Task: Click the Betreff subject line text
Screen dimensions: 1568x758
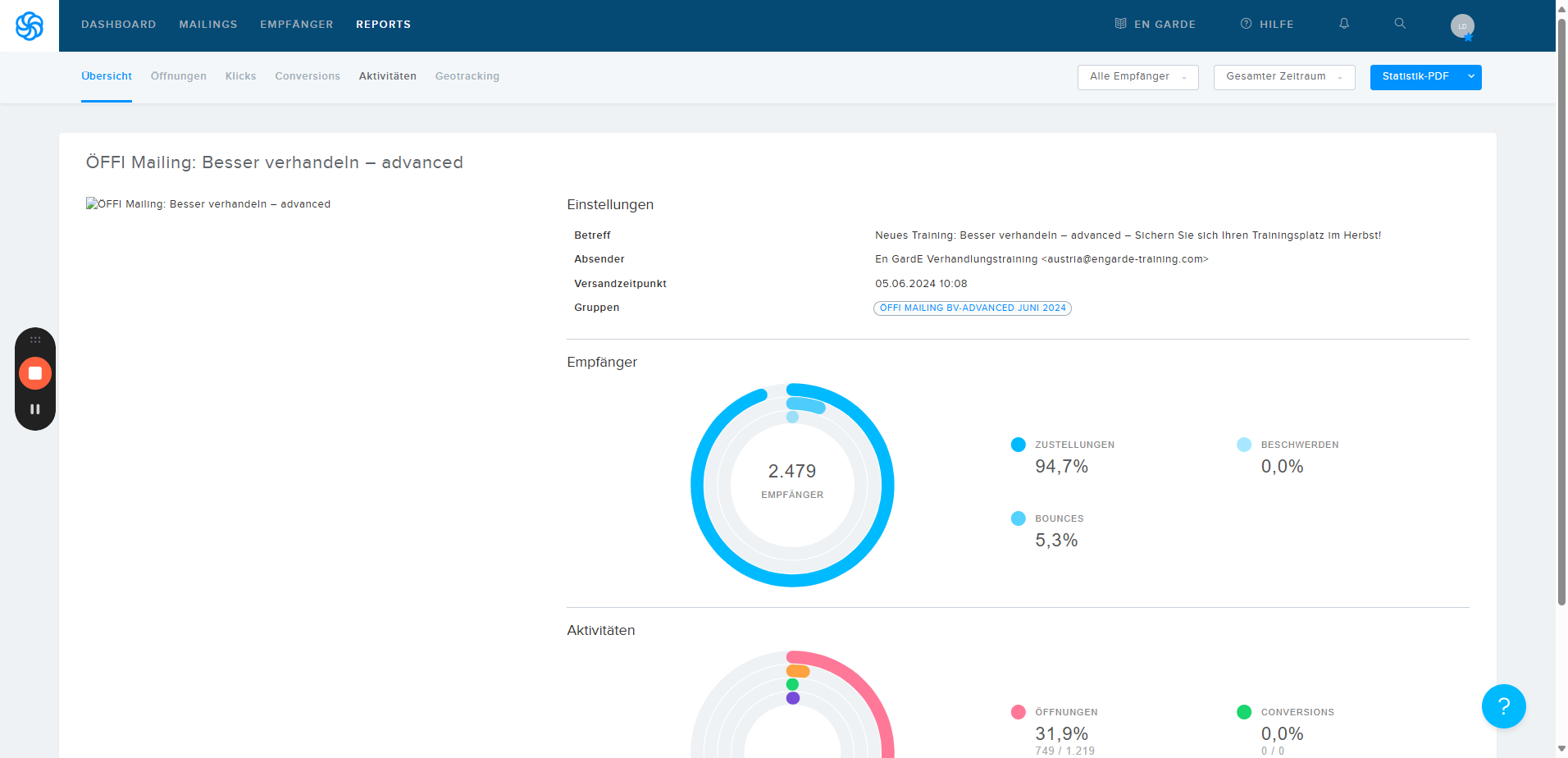Action: [1128, 235]
